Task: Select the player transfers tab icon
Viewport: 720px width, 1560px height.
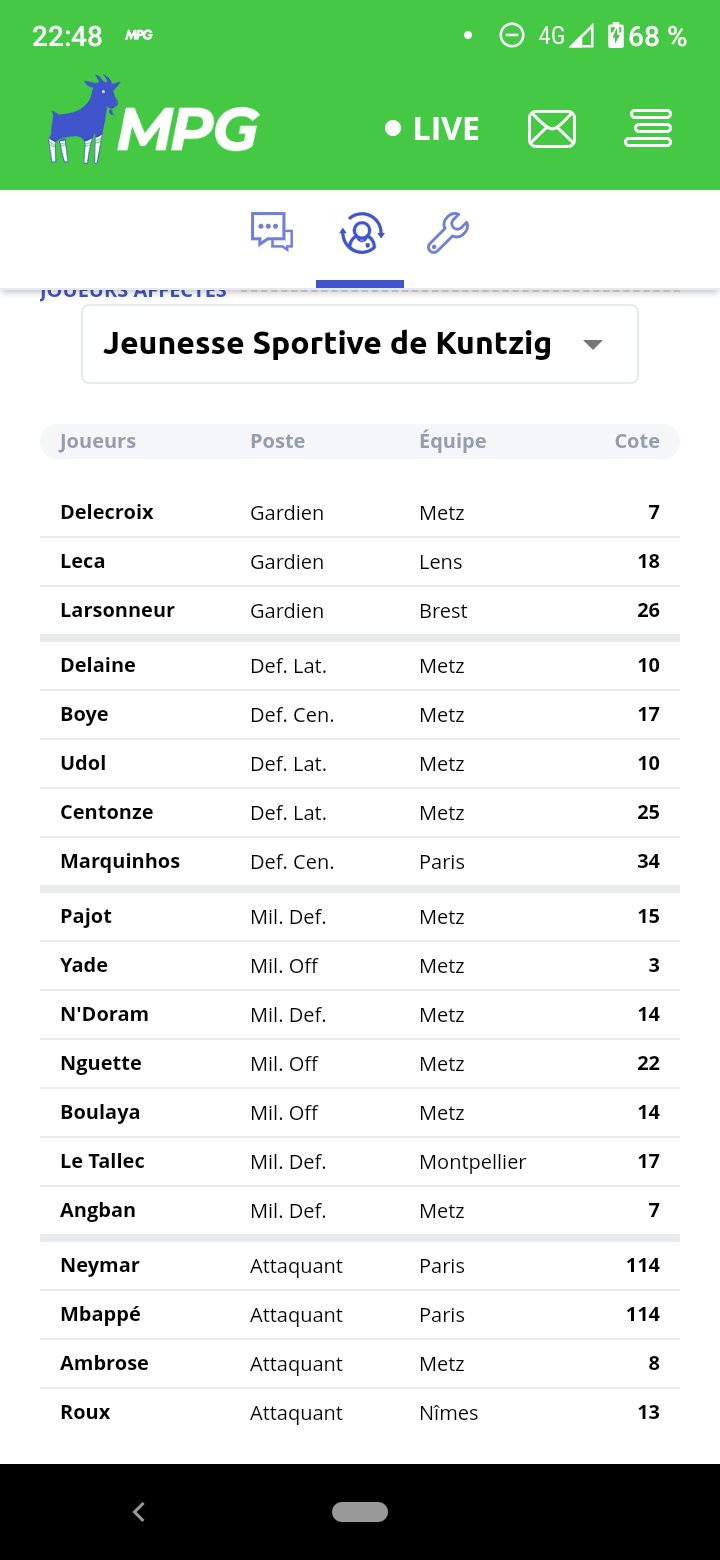Action: (x=361, y=234)
